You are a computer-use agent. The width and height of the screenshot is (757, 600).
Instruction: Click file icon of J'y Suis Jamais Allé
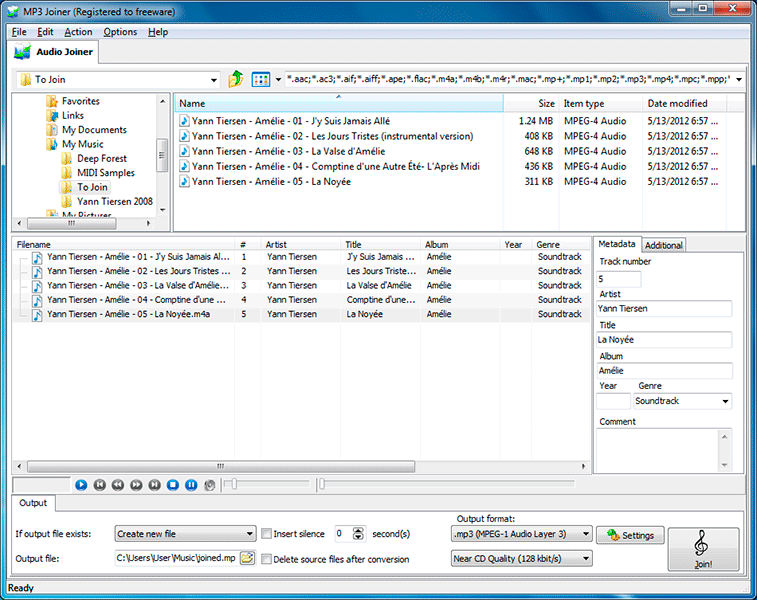point(184,121)
